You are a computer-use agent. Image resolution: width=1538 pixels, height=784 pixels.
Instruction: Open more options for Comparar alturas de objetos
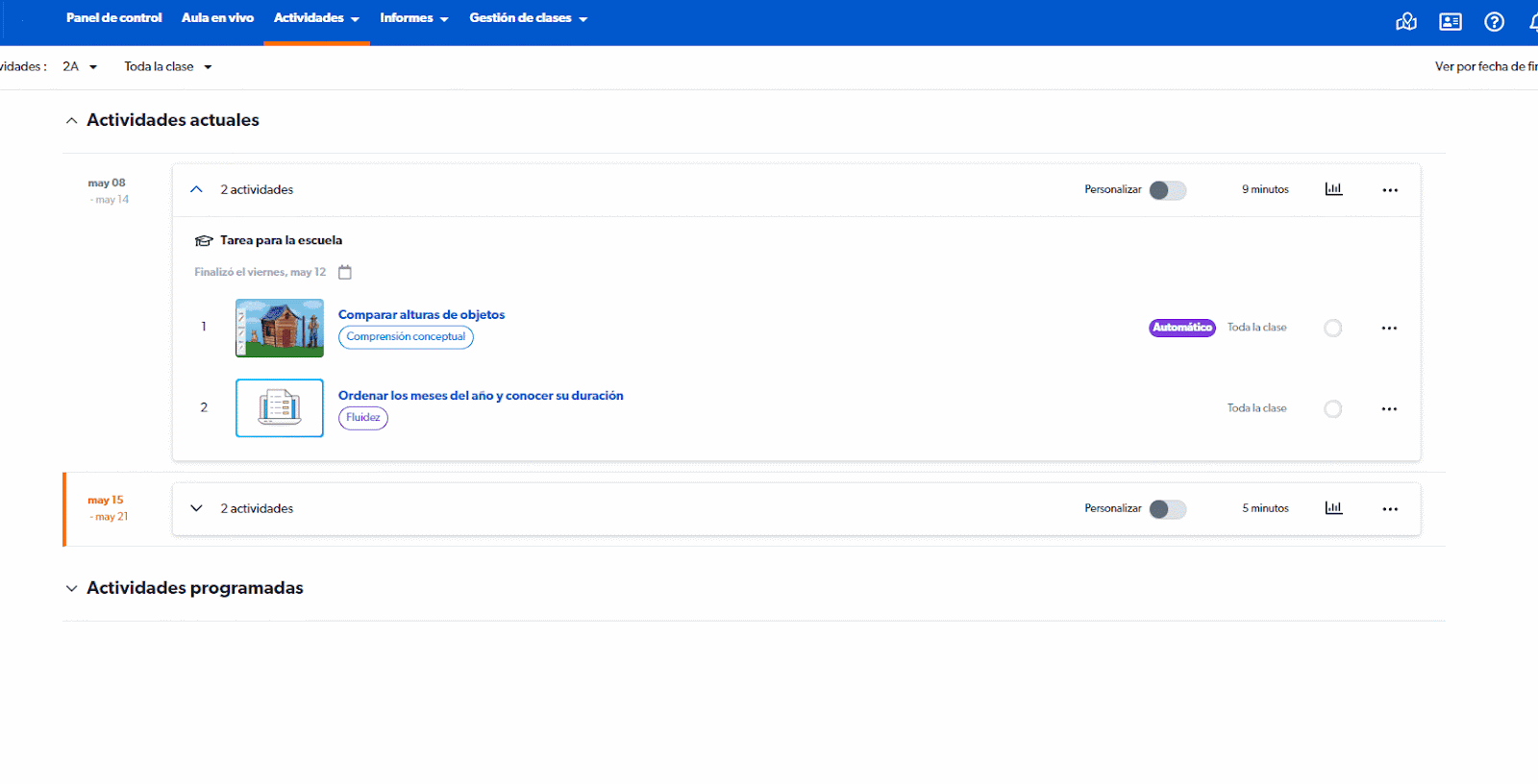[1389, 329]
